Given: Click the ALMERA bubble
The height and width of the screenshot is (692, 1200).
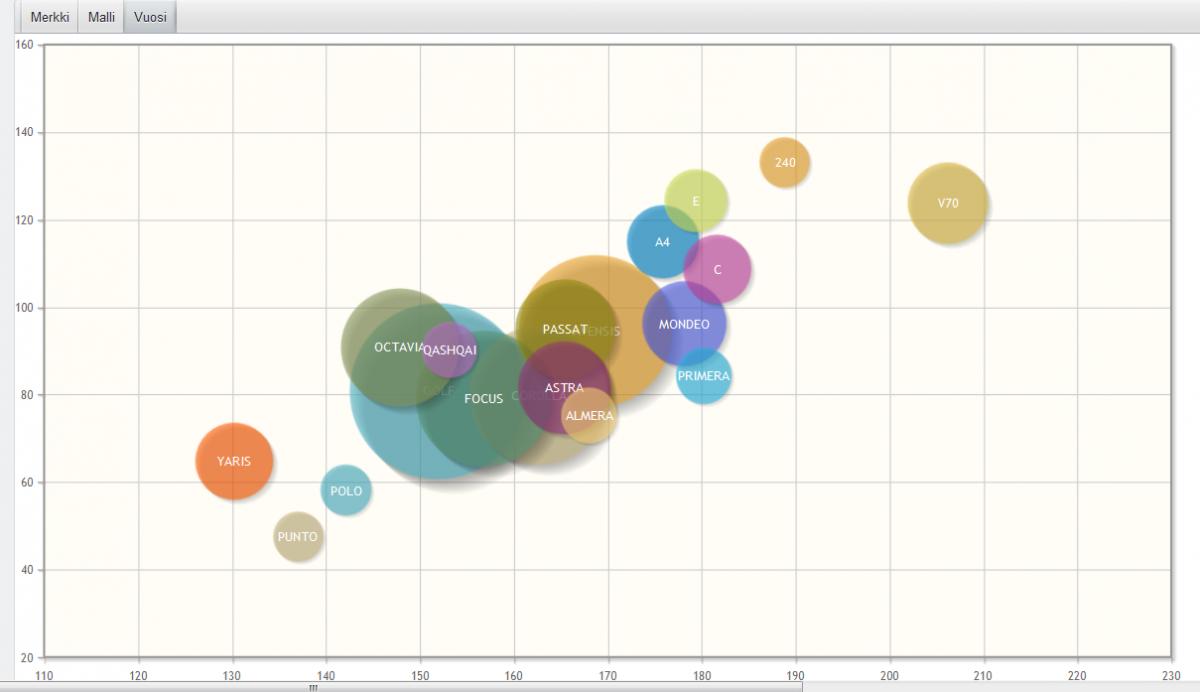Looking at the screenshot, I should [589, 415].
